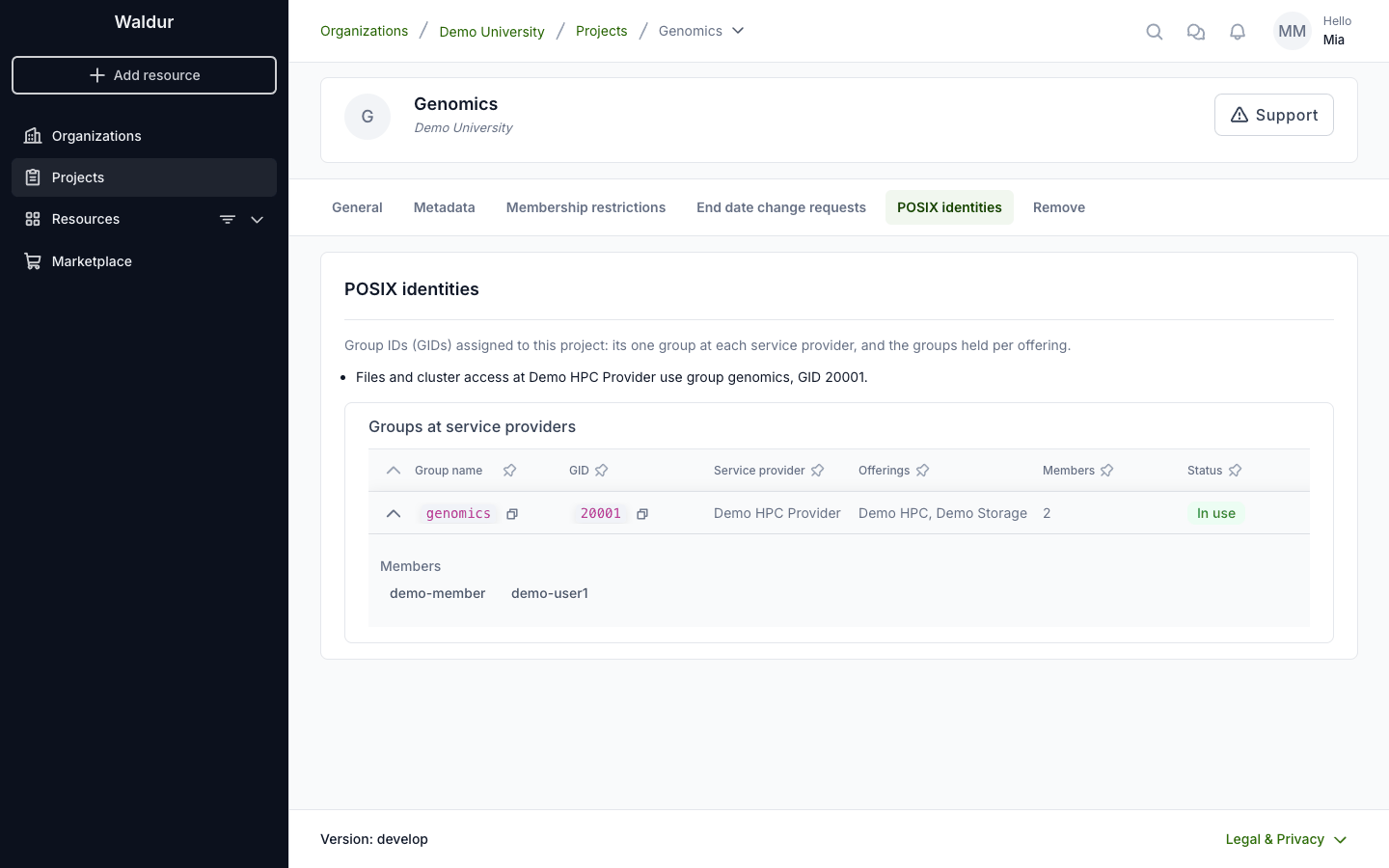Follow the Organizations breadcrumb link
The image size is (1389, 868).
(x=364, y=31)
